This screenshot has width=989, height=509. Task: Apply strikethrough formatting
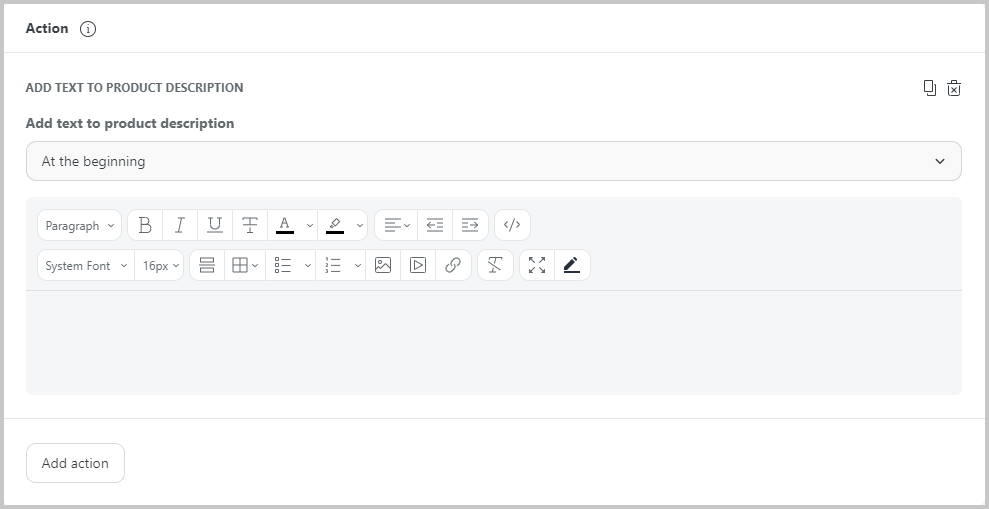tap(250, 225)
